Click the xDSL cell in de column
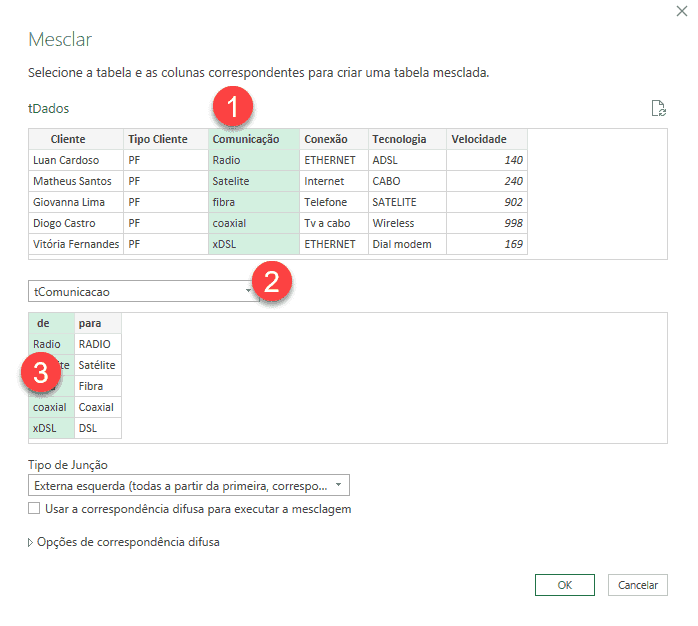This screenshot has width=698, height=626. 52,428
